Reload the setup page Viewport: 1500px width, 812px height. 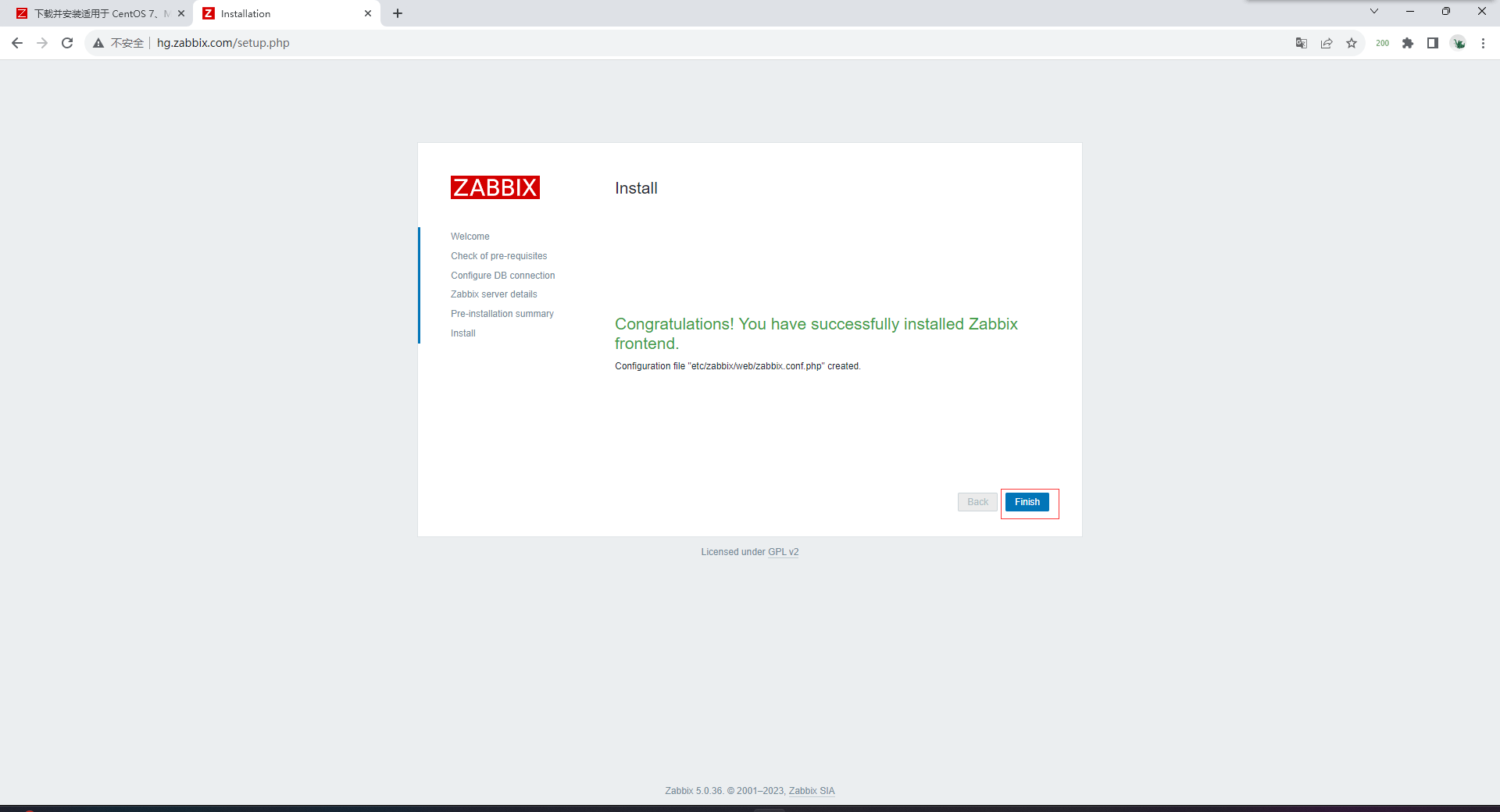coord(67,43)
